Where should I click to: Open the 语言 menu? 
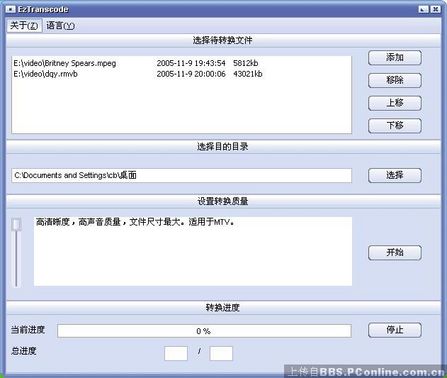(x=60, y=26)
